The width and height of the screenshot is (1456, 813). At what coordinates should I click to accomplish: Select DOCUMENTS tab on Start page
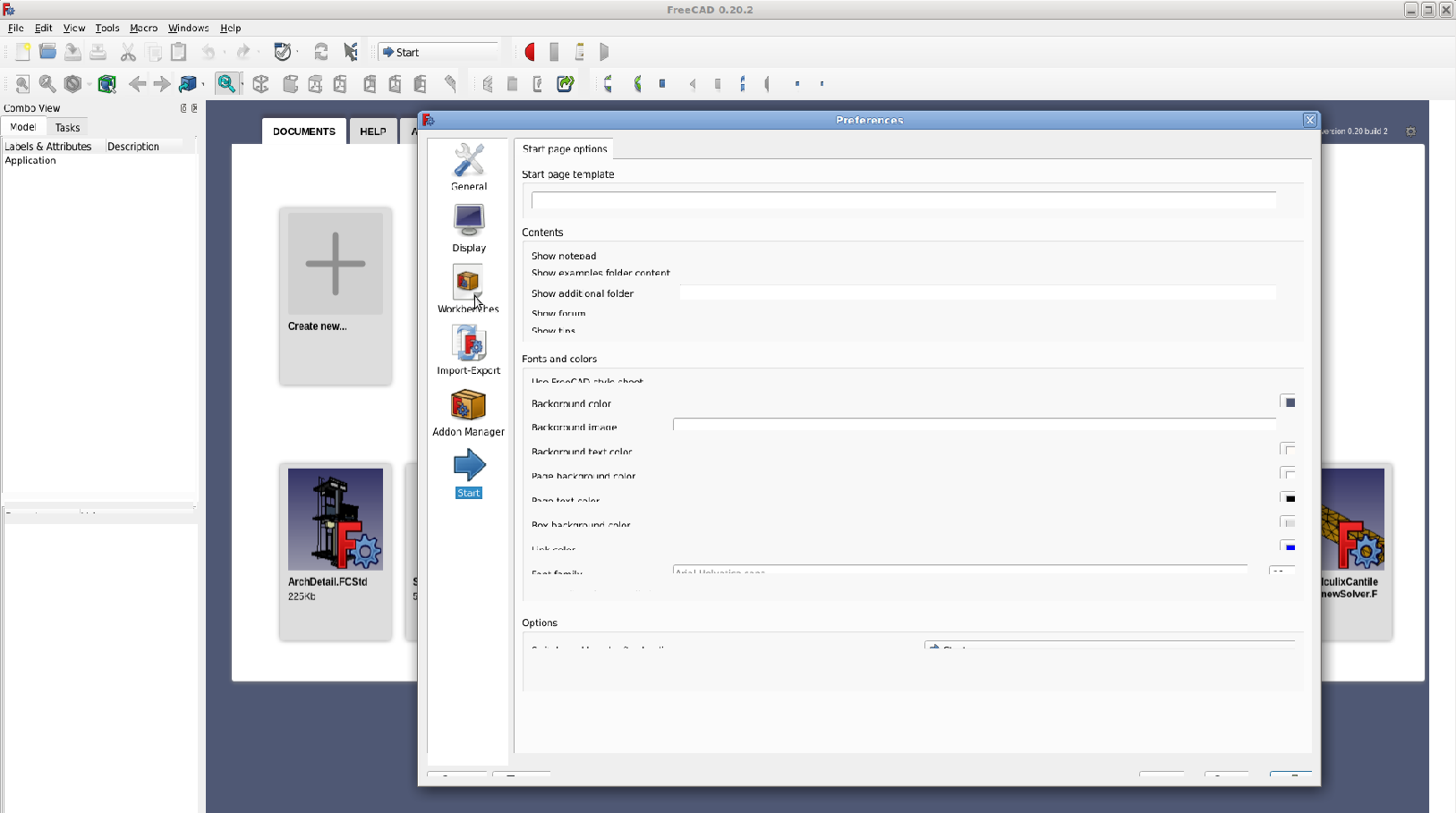tap(304, 131)
